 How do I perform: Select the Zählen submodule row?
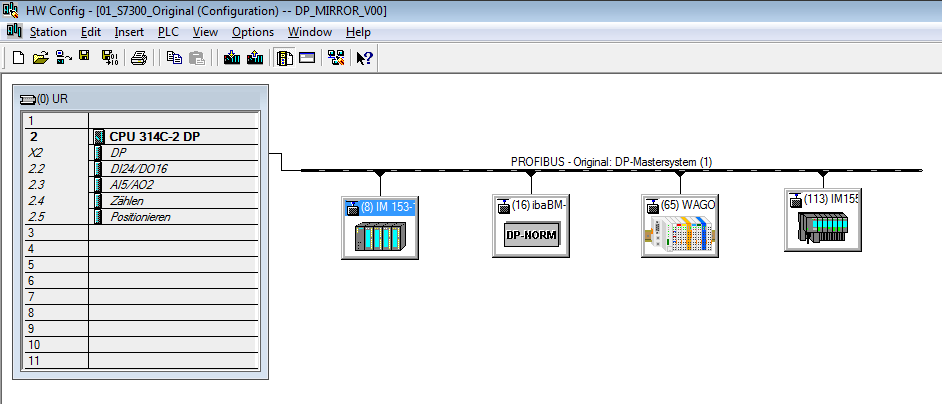pyautogui.click(x=142, y=201)
